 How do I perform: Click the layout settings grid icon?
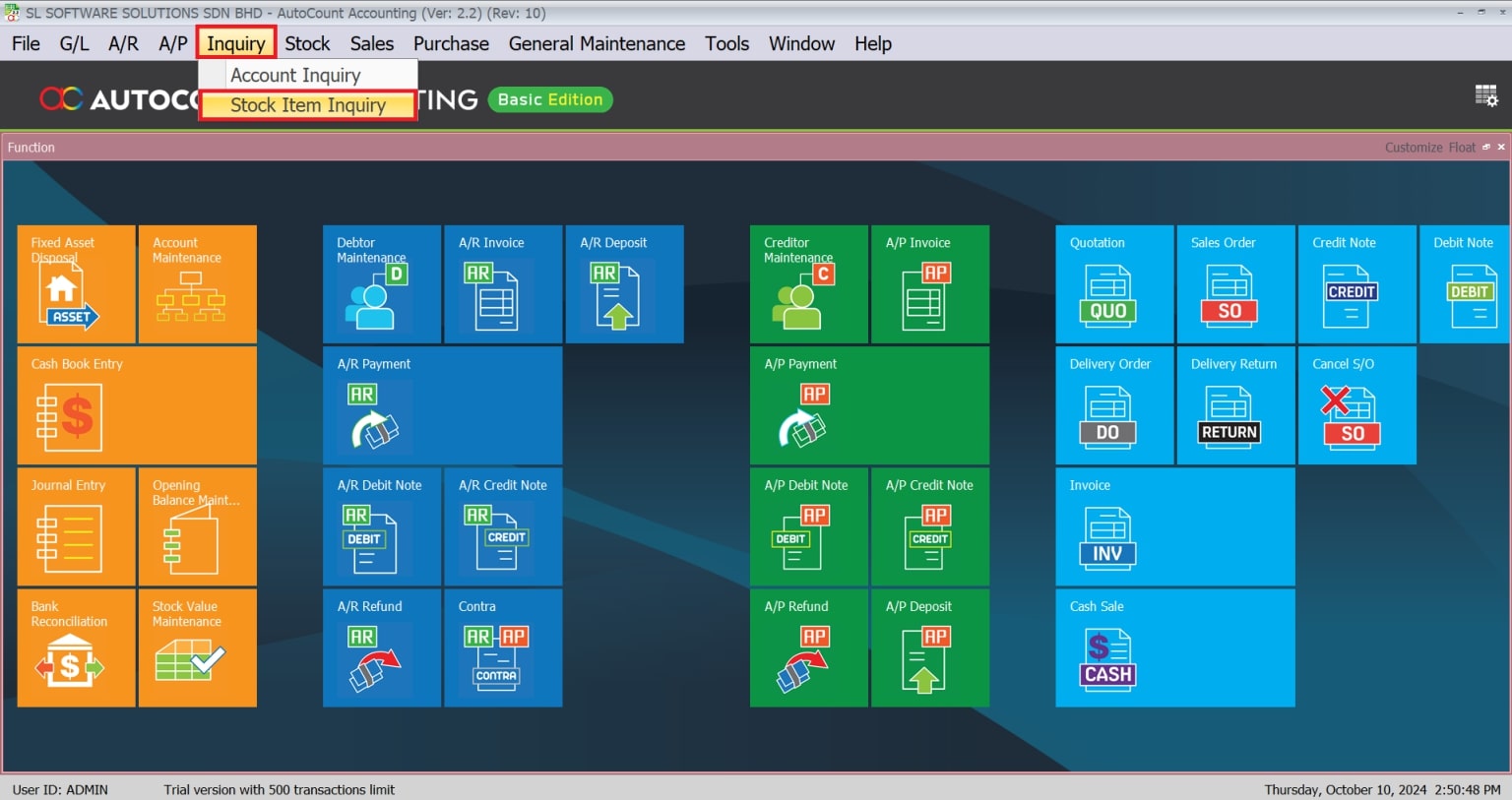pyautogui.click(x=1485, y=95)
